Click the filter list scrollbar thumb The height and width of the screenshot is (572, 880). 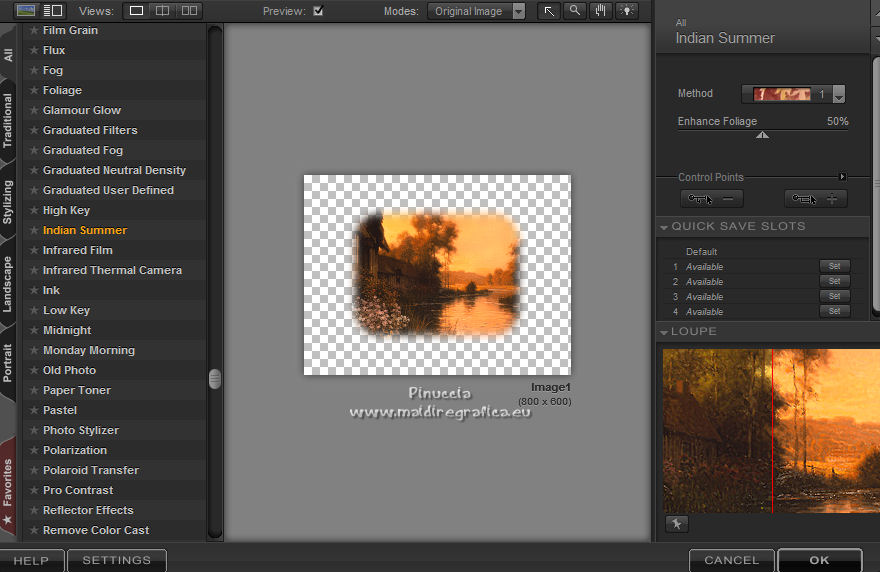(214, 379)
